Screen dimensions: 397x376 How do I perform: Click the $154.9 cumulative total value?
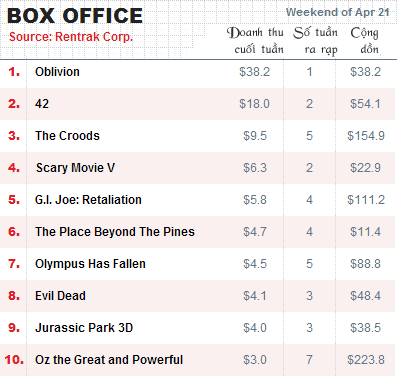[366, 136]
